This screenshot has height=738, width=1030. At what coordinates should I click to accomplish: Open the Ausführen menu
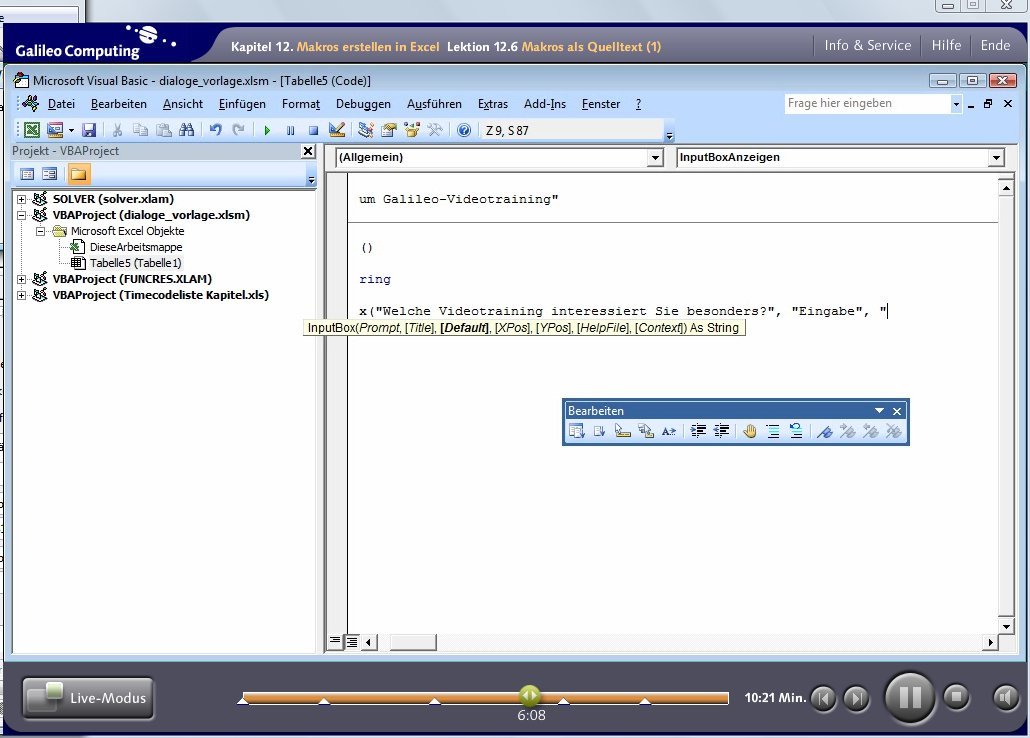[434, 104]
